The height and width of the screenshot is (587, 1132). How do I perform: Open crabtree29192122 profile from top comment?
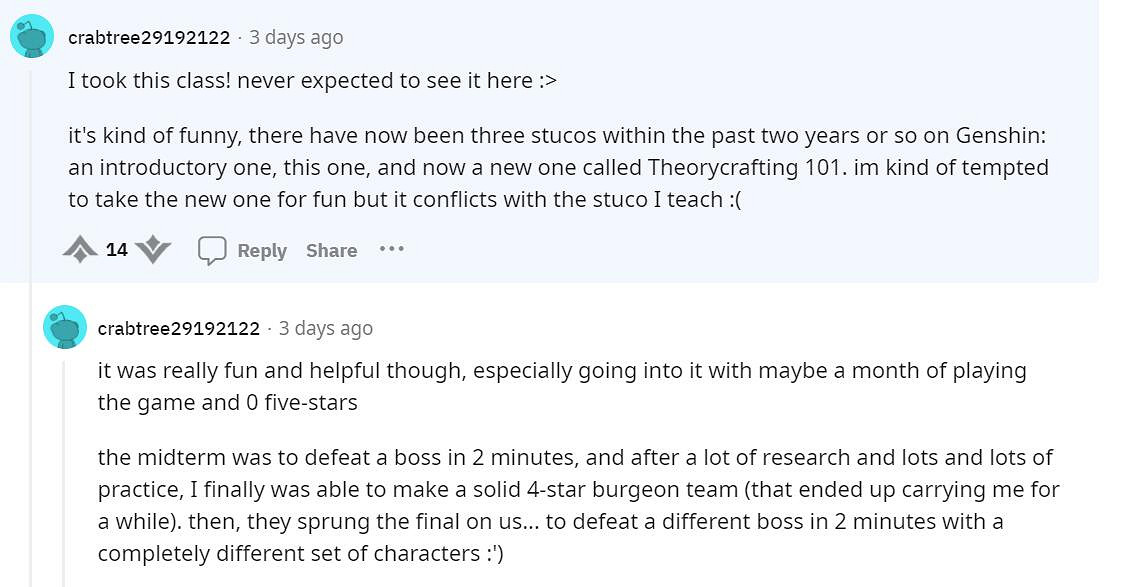pyautogui.click(x=148, y=38)
